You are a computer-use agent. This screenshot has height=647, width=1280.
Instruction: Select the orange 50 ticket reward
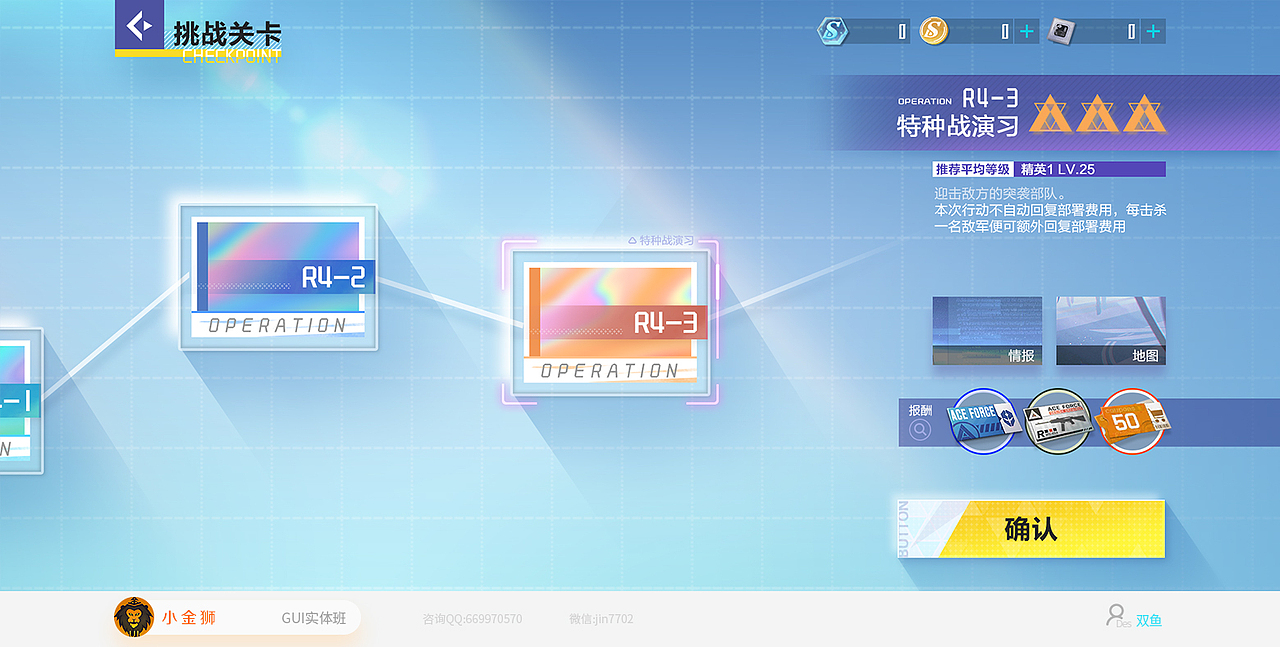1133,421
